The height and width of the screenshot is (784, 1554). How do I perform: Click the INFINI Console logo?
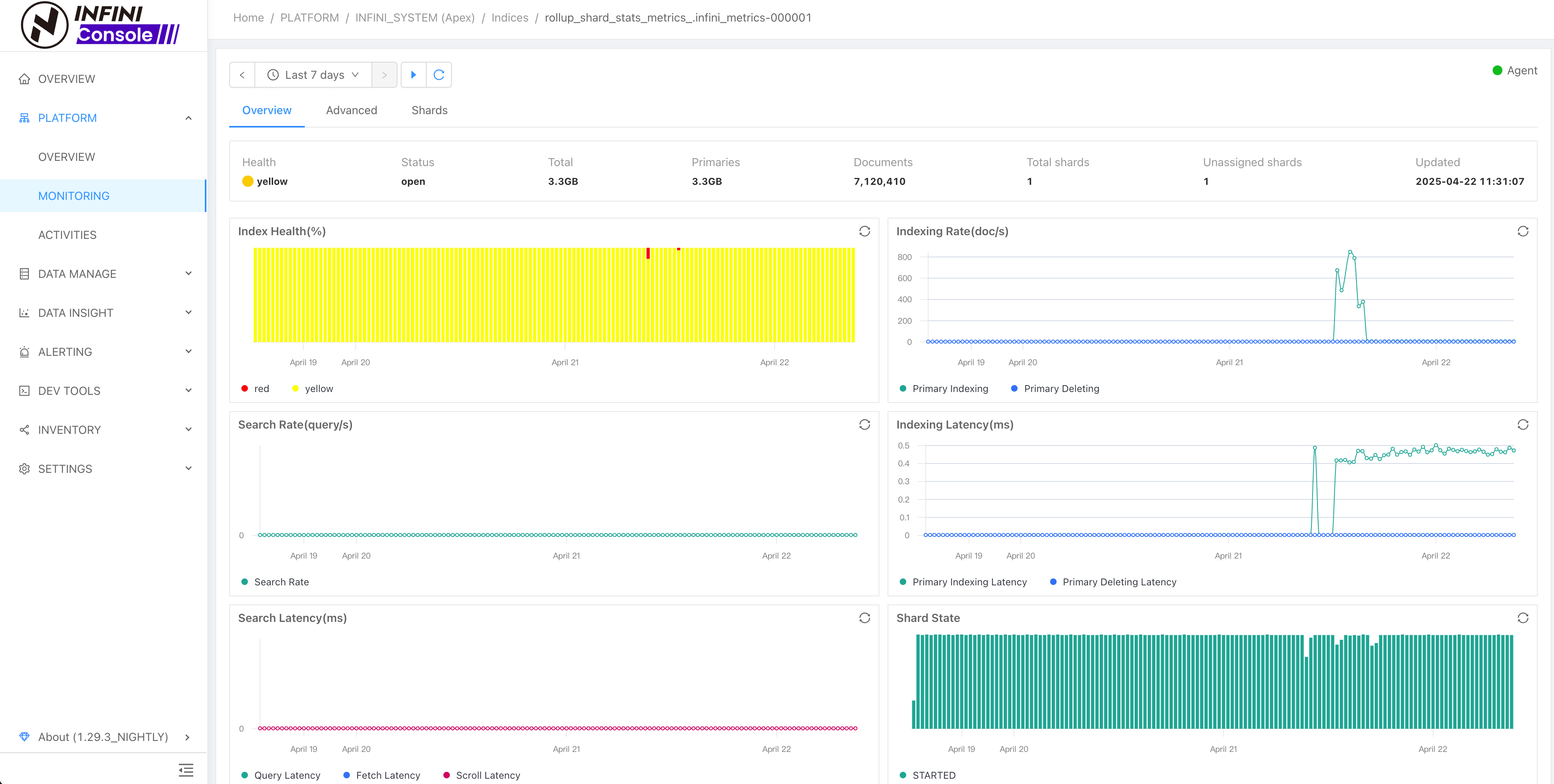coord(100,25)
